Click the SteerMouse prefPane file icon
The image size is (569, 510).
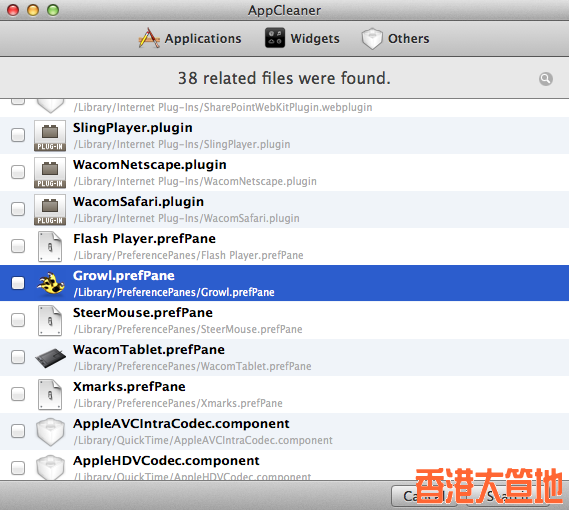[x=50, y=321]
